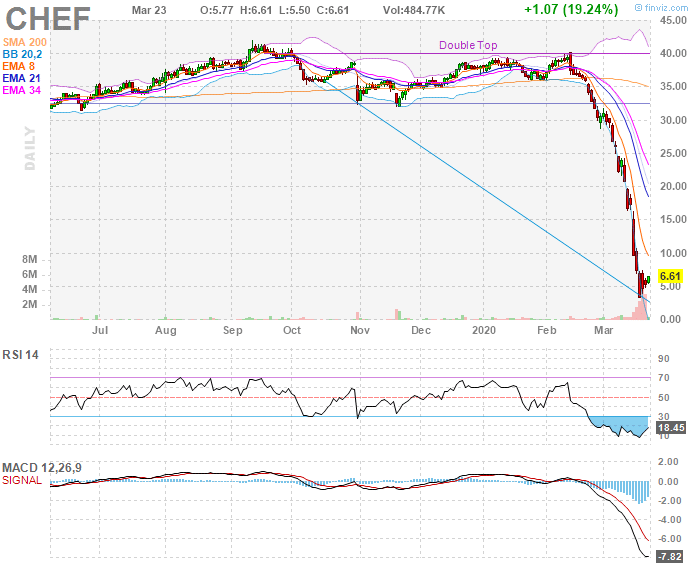Select the EMA 34 legend label
This screenshot has width=700, height=566.
click(21, 90)
